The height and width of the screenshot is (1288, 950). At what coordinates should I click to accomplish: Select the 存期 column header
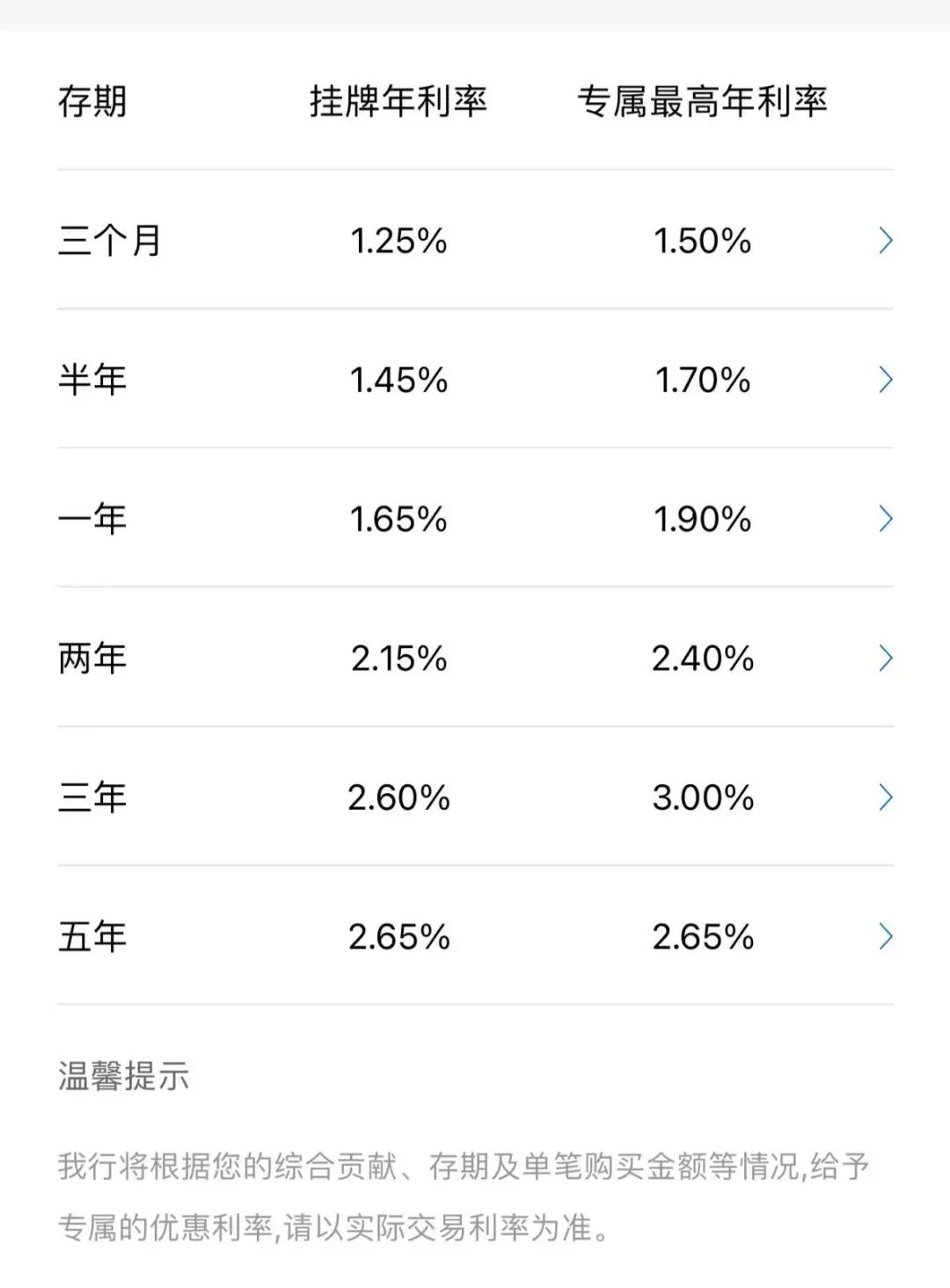coord(91,100)
